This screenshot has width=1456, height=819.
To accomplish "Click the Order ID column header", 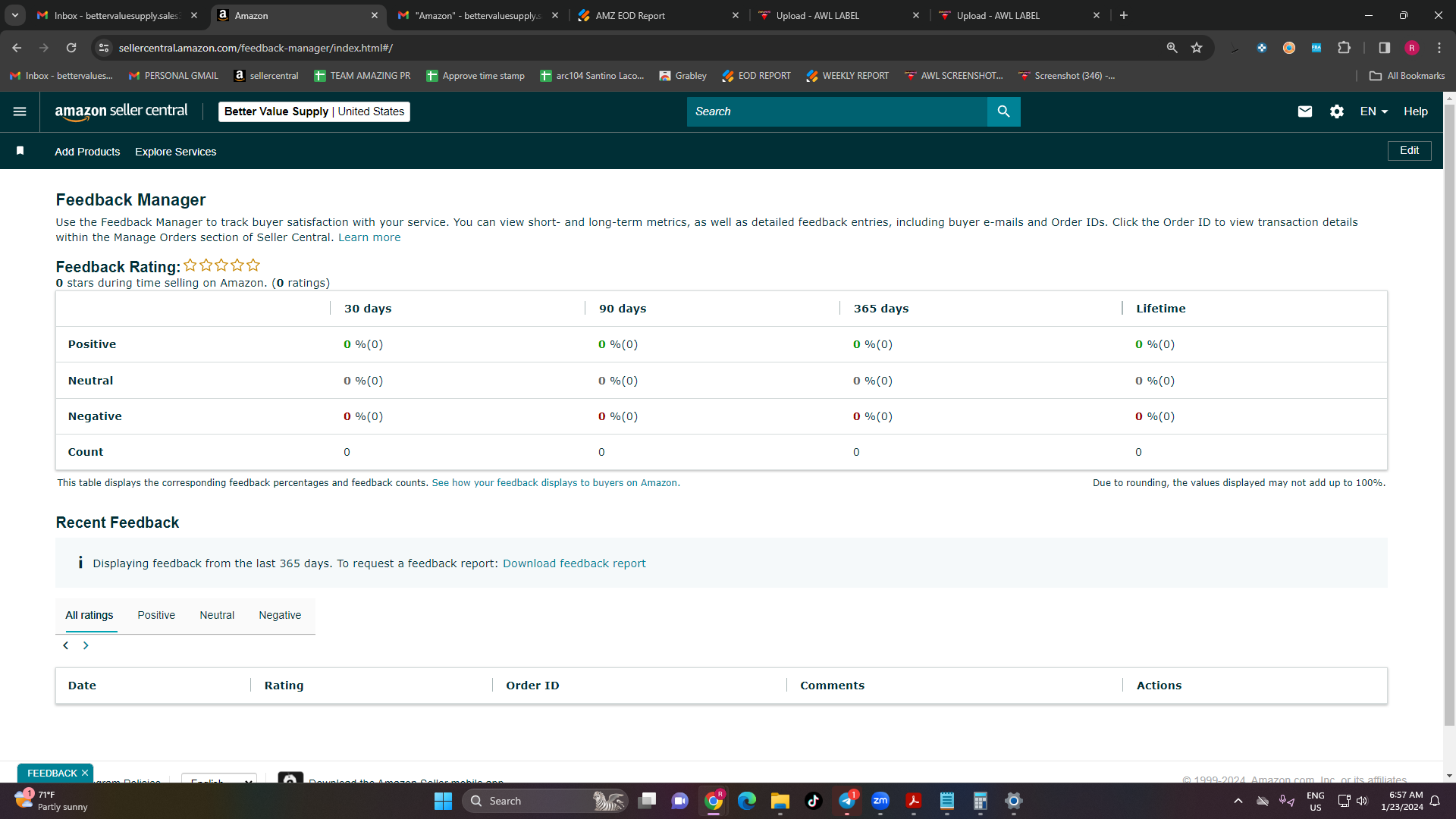I will 532,686.
